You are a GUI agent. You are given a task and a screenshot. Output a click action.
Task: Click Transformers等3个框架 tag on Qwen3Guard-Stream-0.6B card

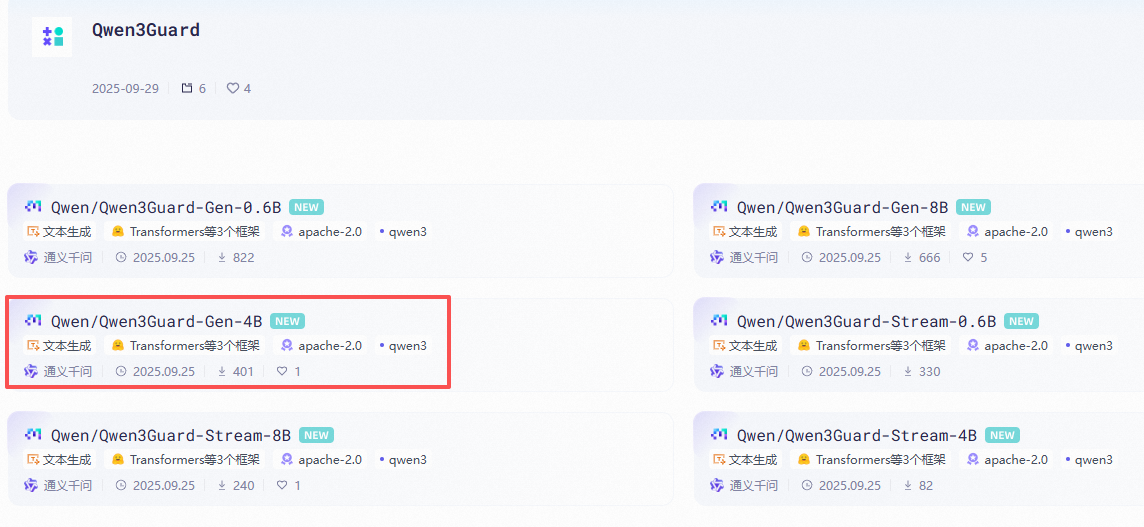871,346
